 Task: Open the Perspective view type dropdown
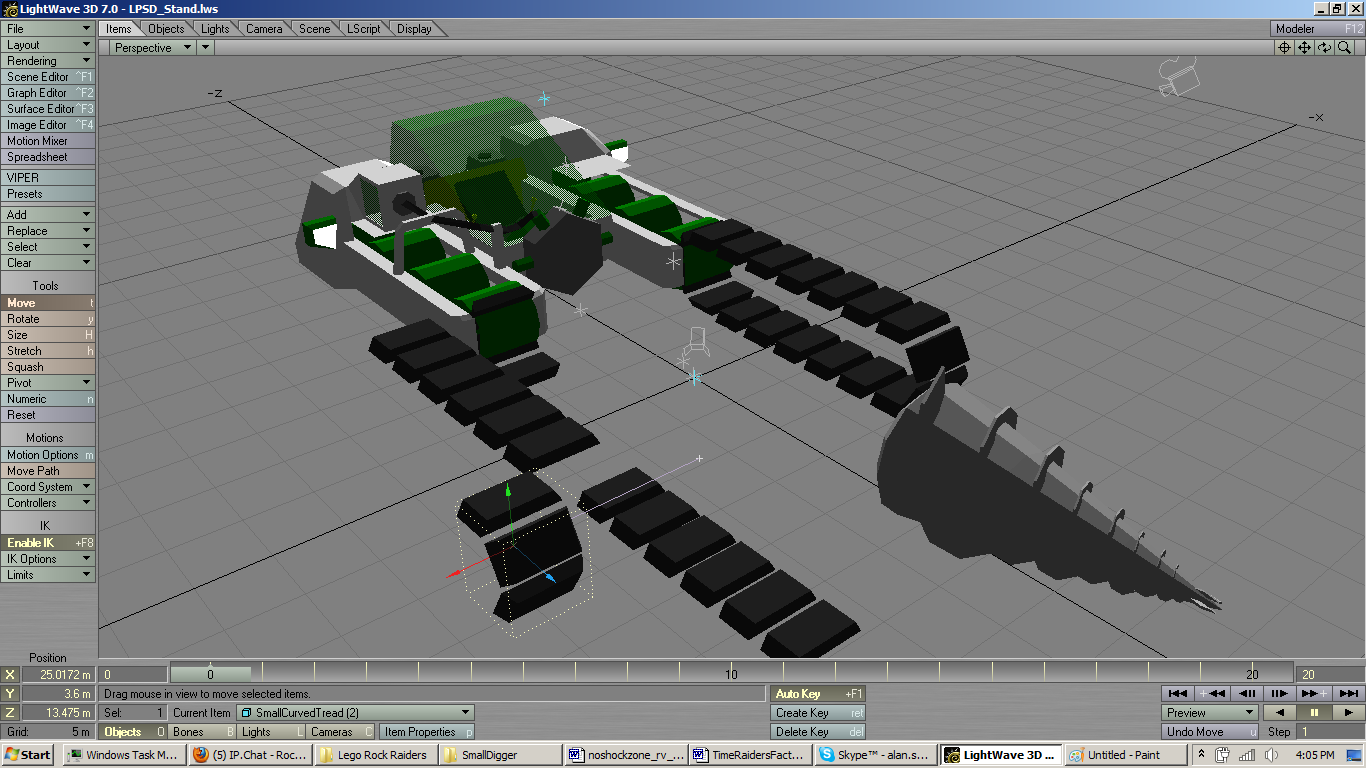point(152,47)
